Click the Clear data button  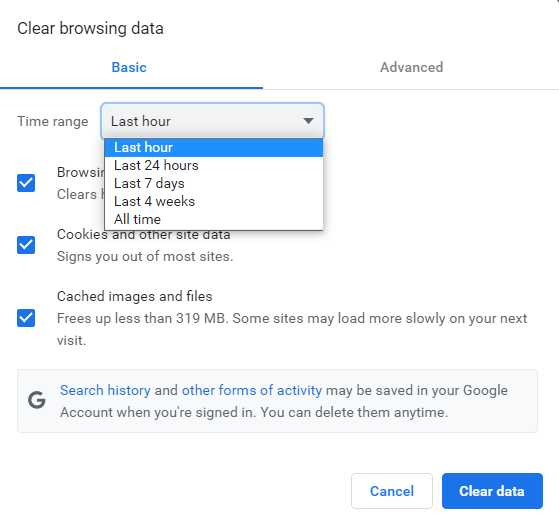point(492,491)
